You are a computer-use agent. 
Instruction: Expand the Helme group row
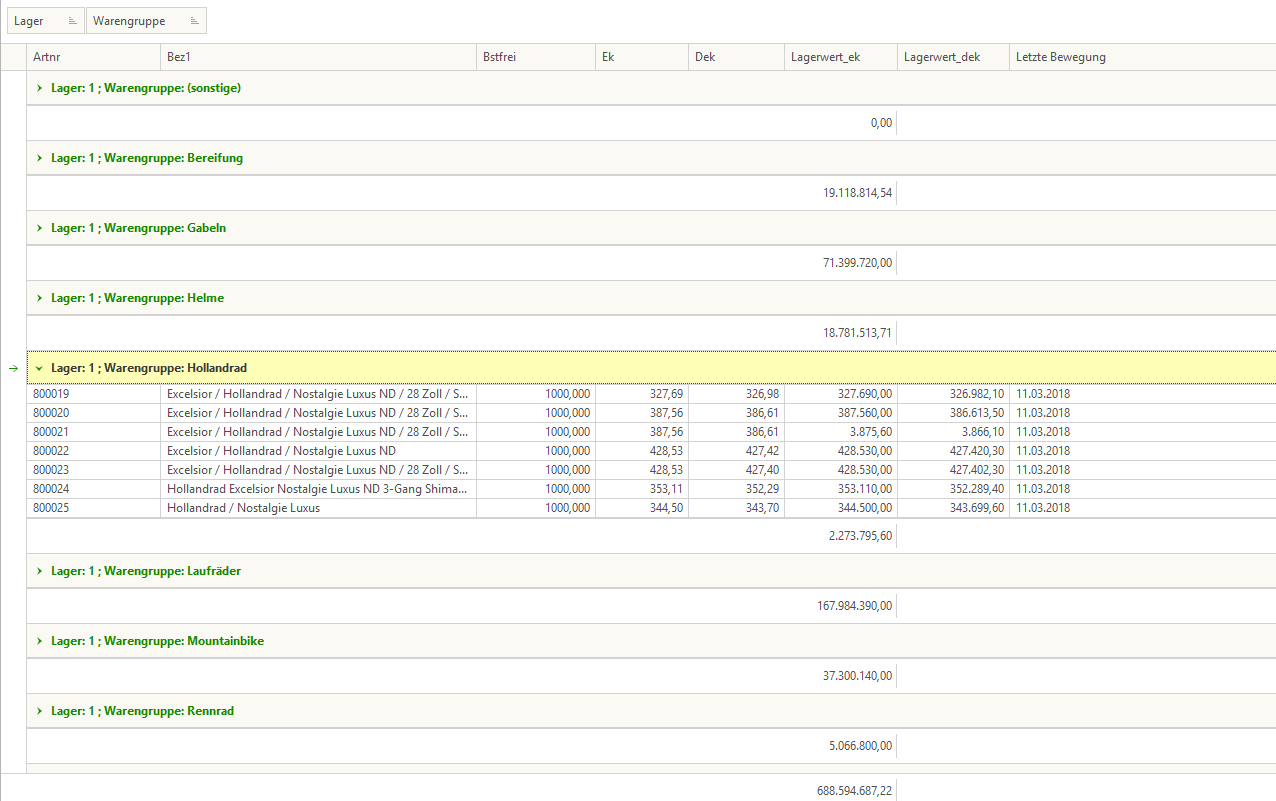(x=39, y=298)
